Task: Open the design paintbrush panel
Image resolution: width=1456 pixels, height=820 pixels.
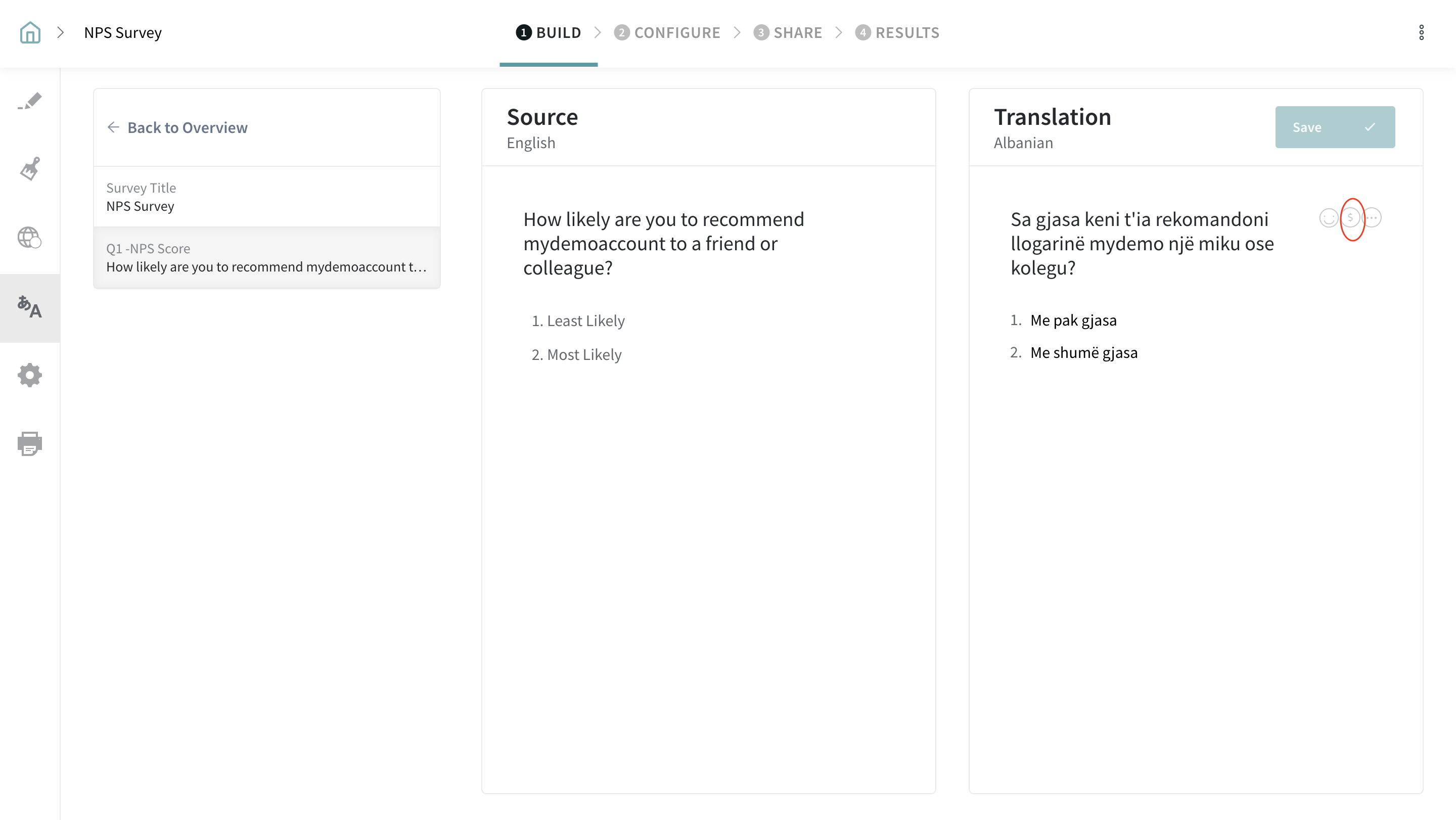Action: tap(30, 169)
